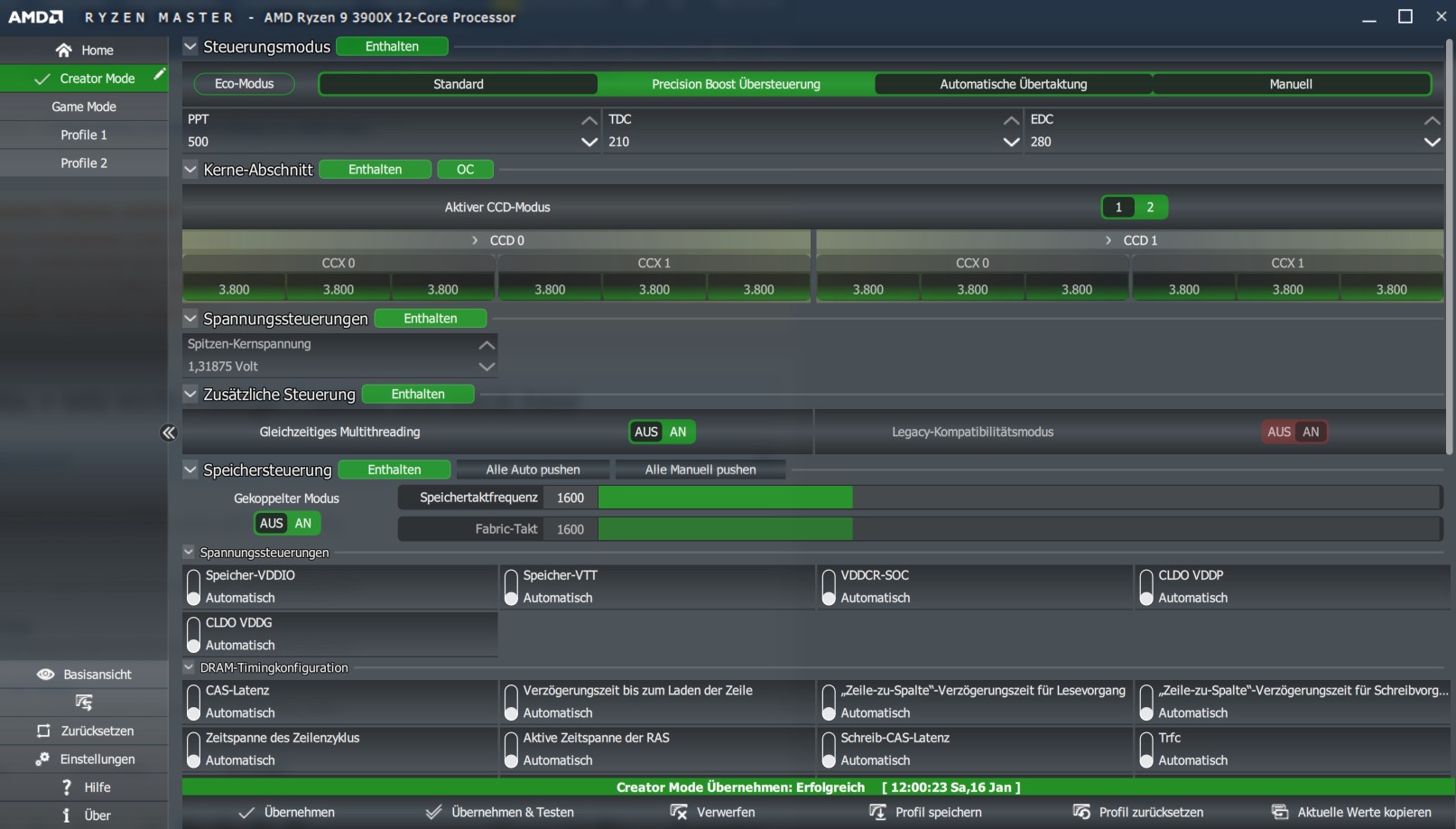Toggle Gleichzeitiges Multithreading AUS/AN switch
The height and width of the screenshot is (829, 1456).
663,432
